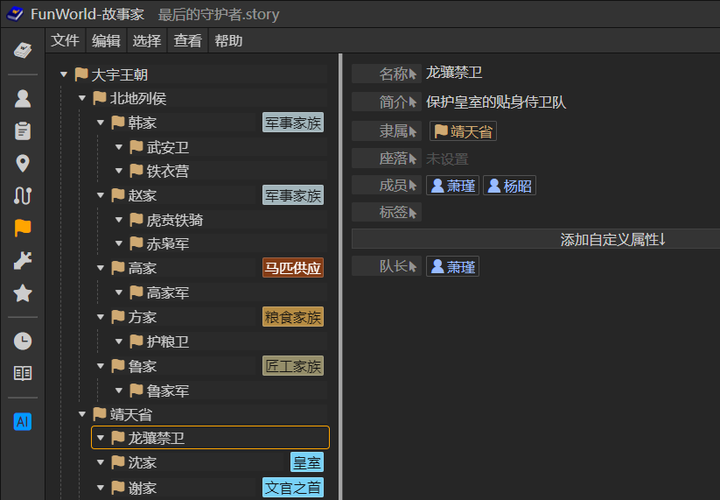Open the AI assistant icon
The height and width of the screenshot is (500, 720).
(22, 421)
